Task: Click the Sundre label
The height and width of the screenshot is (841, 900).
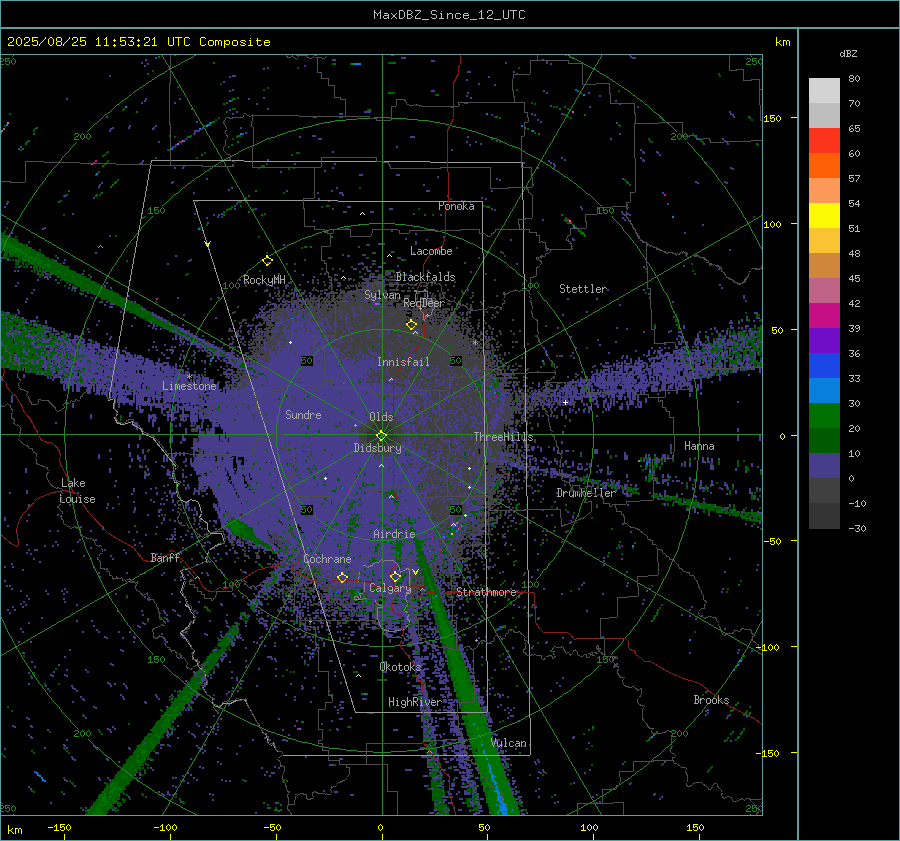Action: point(303,414)
